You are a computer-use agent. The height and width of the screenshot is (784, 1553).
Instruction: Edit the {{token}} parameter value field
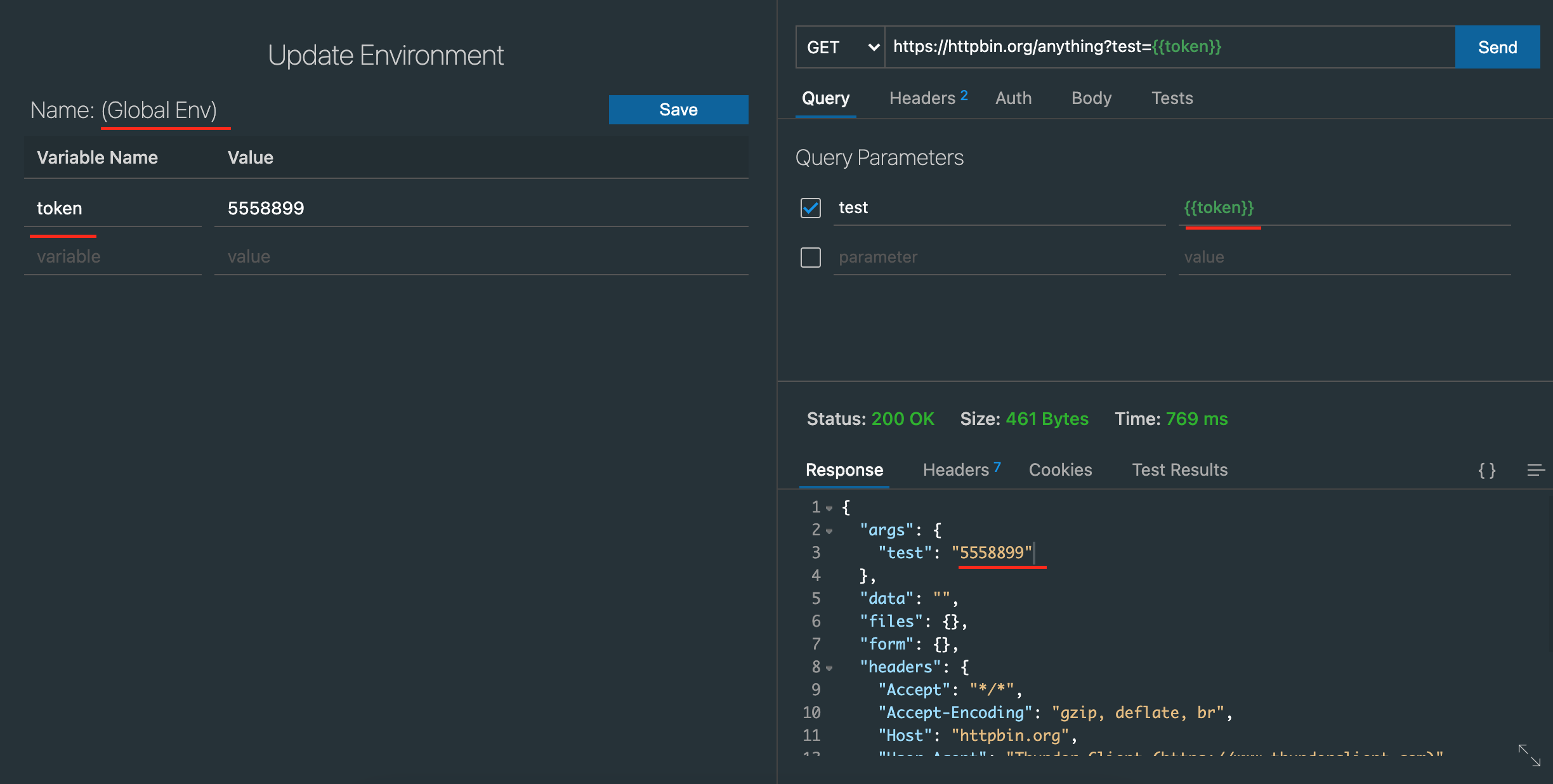[1345, 208]
